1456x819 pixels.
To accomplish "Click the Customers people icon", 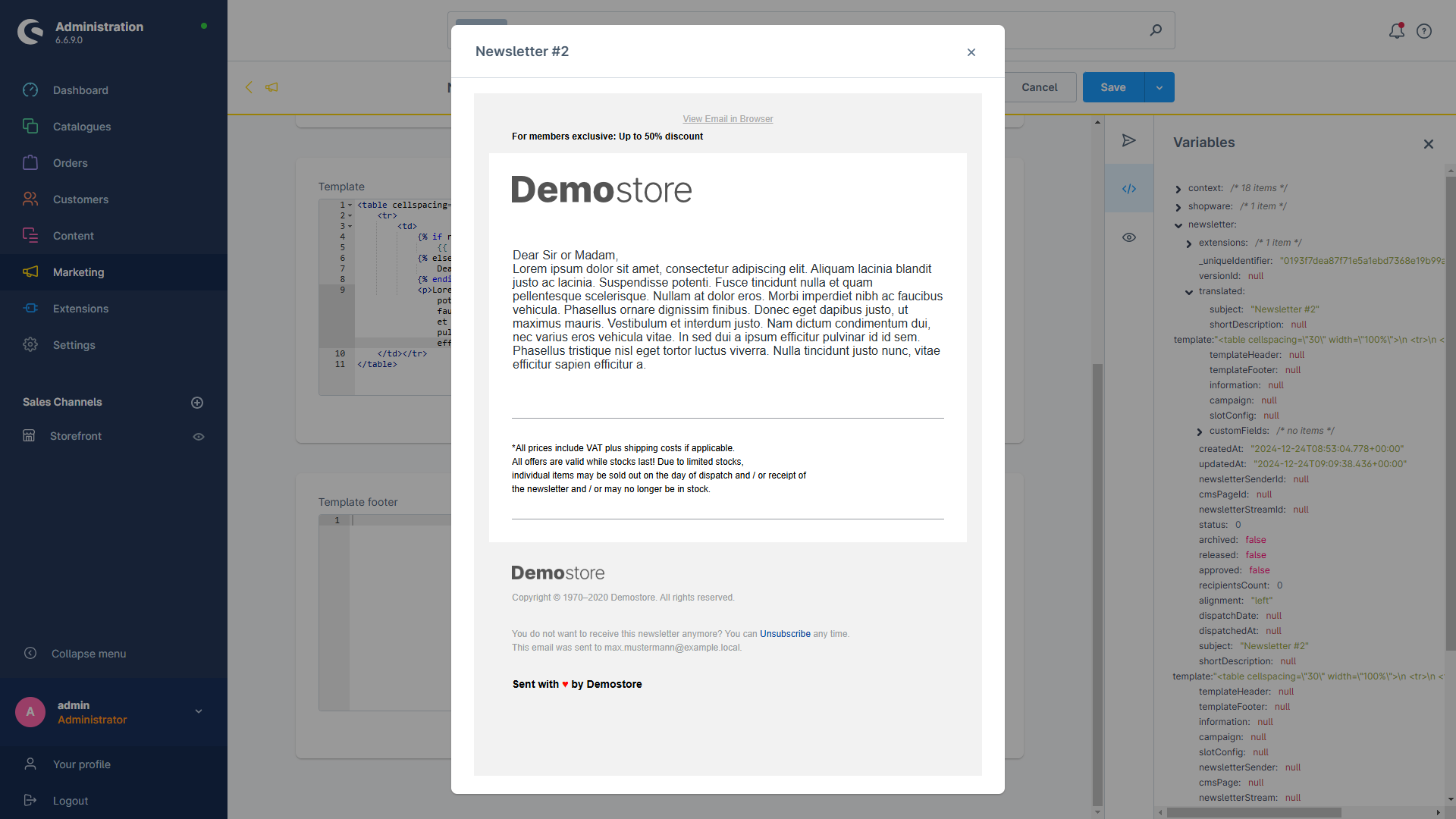I will (30, 199).
